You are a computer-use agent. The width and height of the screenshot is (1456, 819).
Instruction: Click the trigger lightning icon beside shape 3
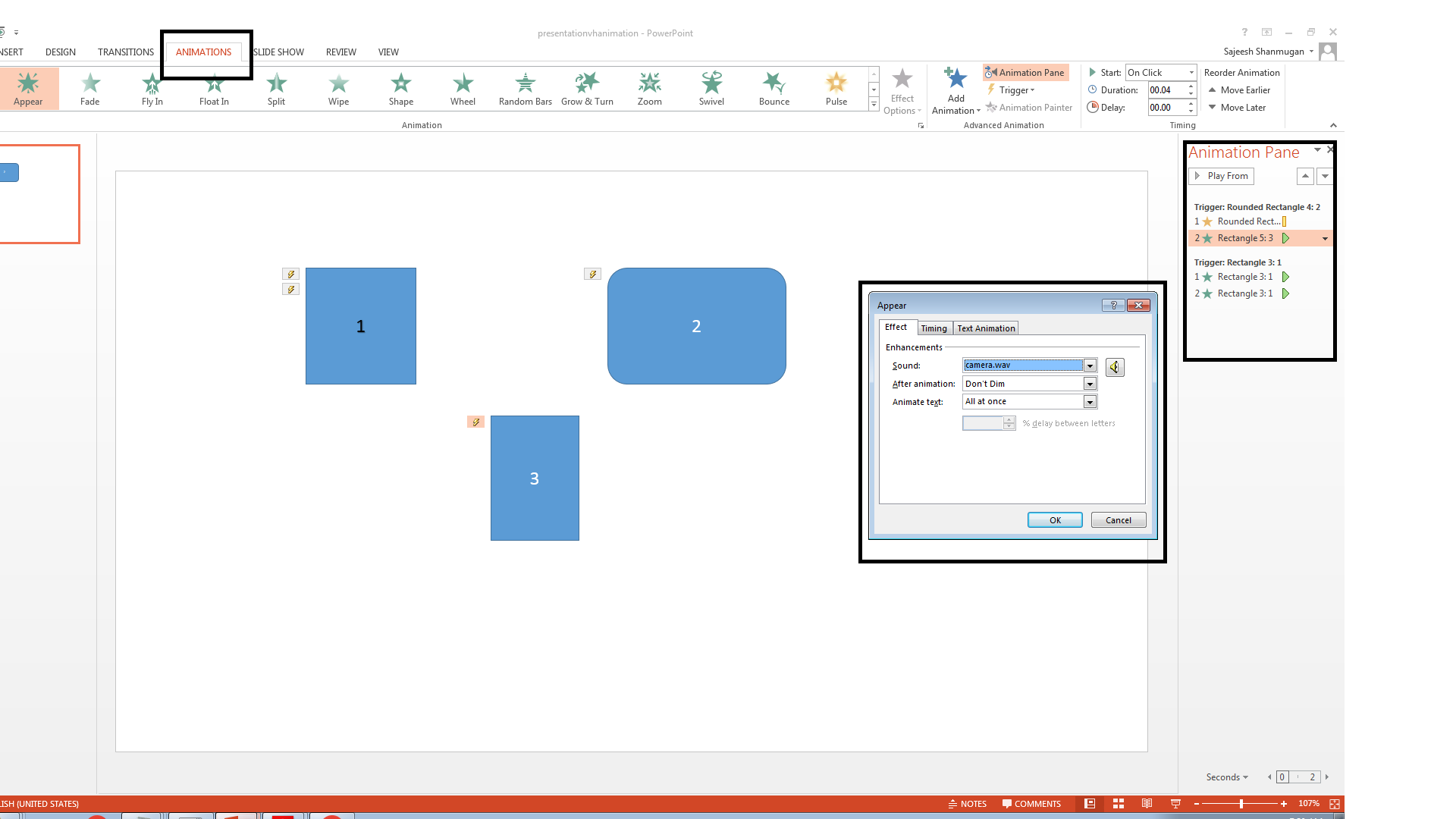(x=475, y=422)
